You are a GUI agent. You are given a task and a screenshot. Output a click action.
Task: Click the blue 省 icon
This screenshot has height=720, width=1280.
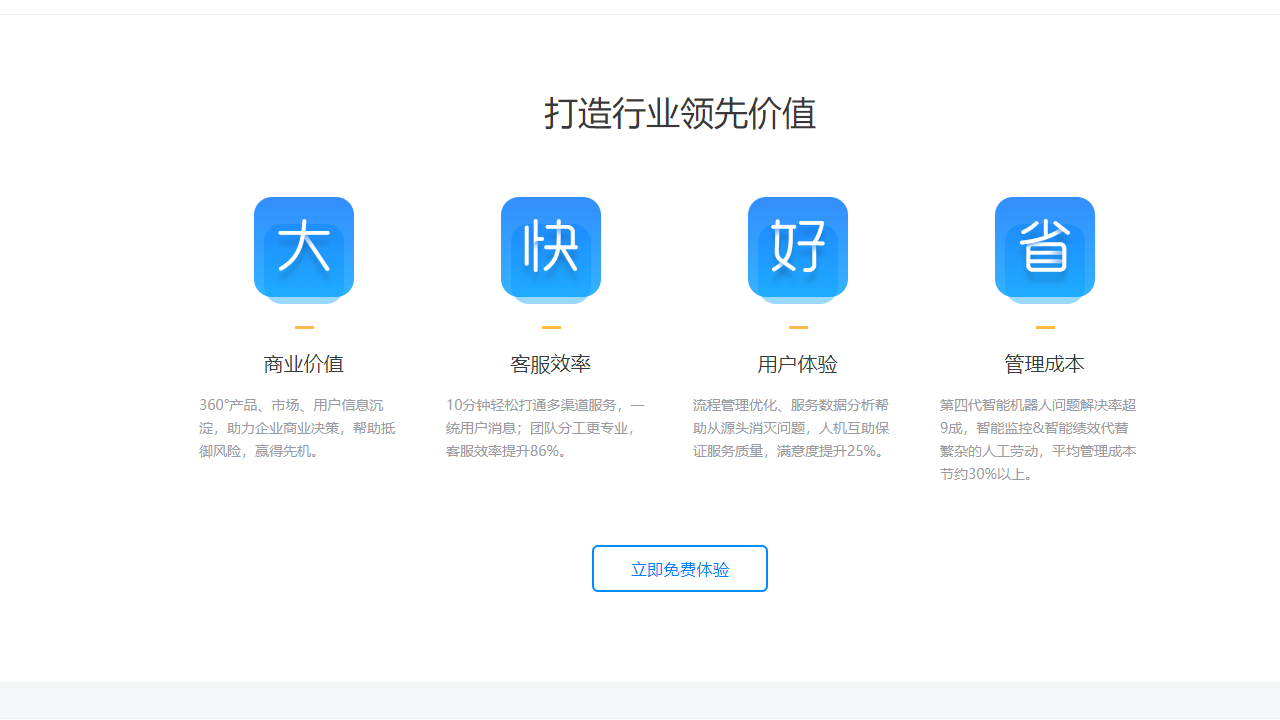click(1045, 249)
